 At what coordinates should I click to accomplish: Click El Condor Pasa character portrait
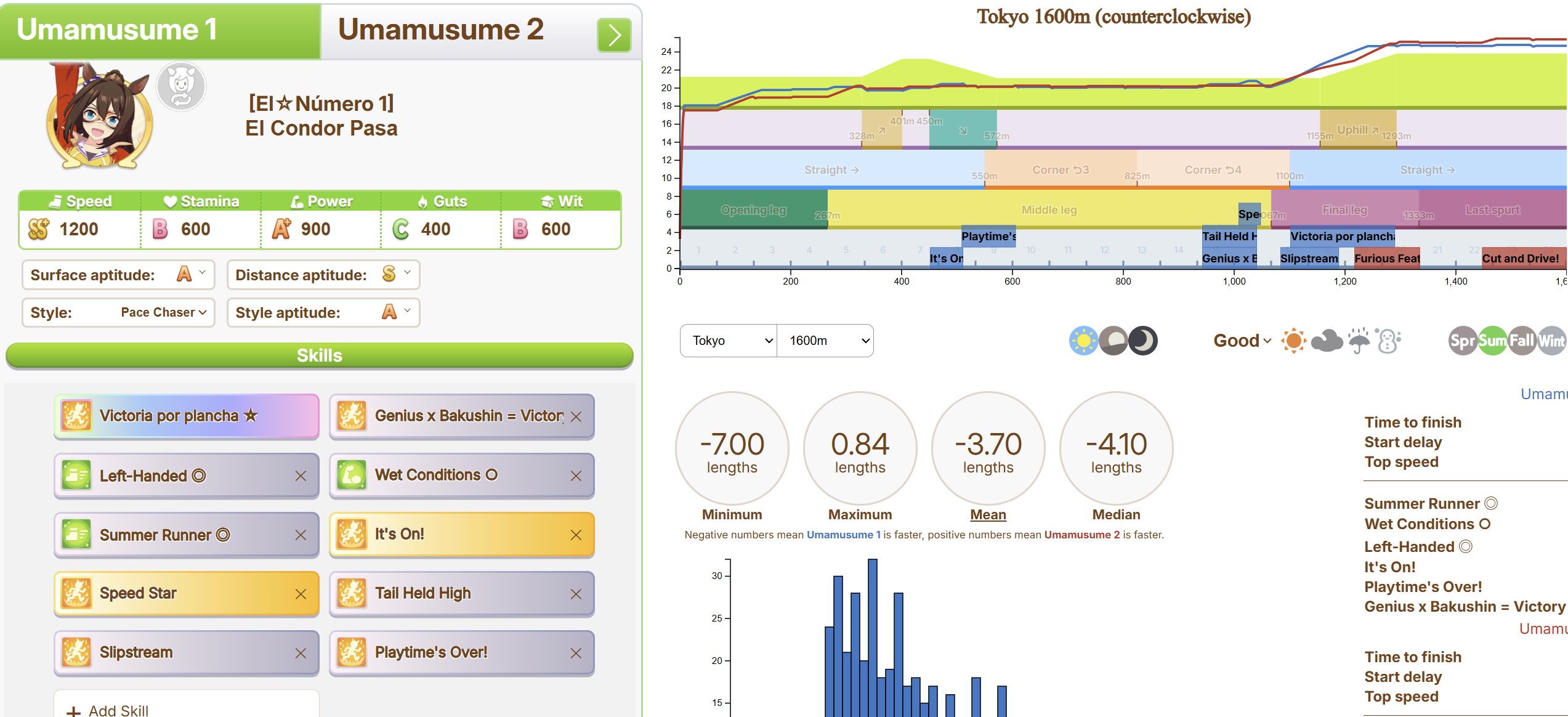tap(100, 116)
